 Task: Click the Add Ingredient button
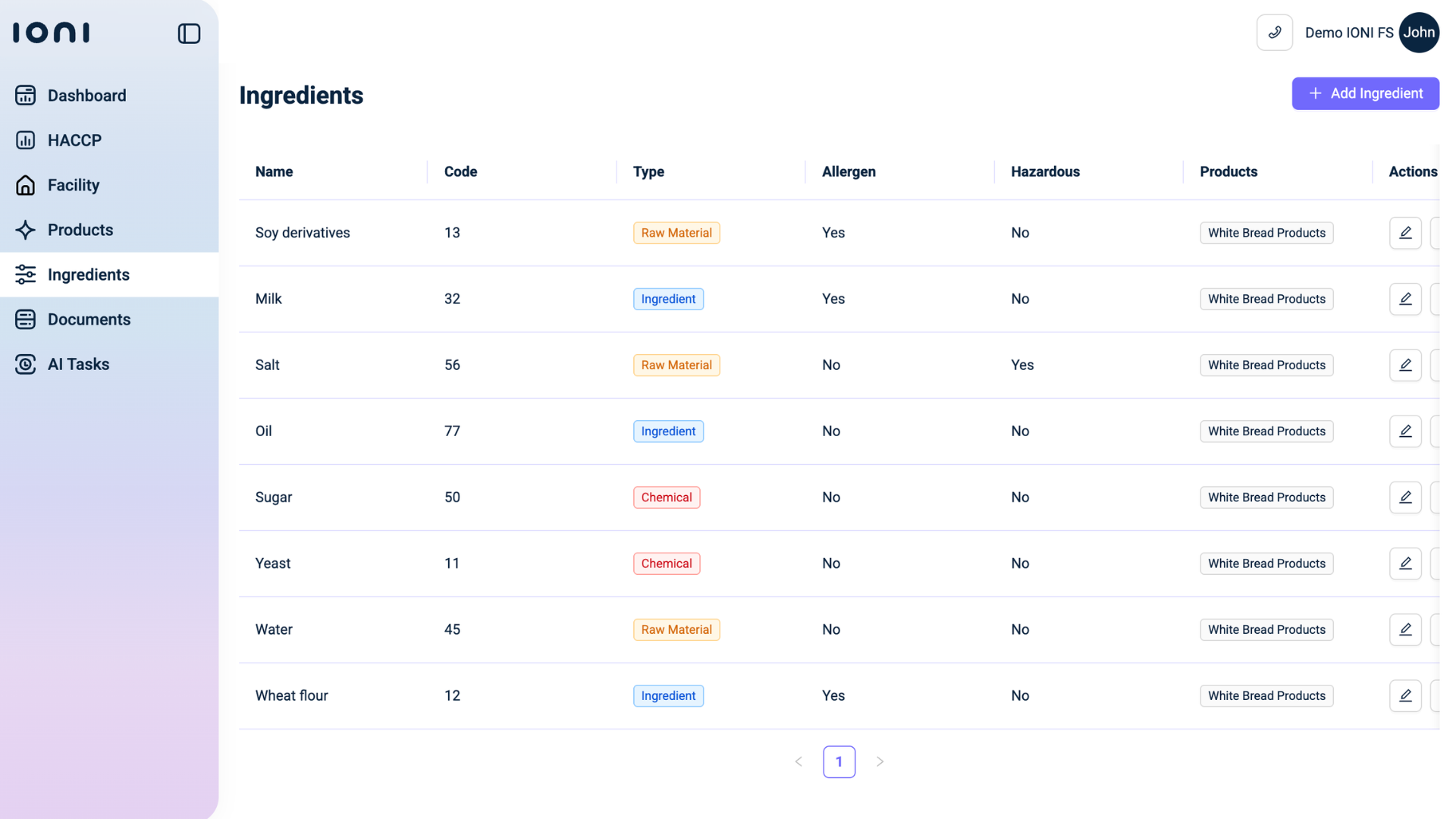[x=1365, y=93]
